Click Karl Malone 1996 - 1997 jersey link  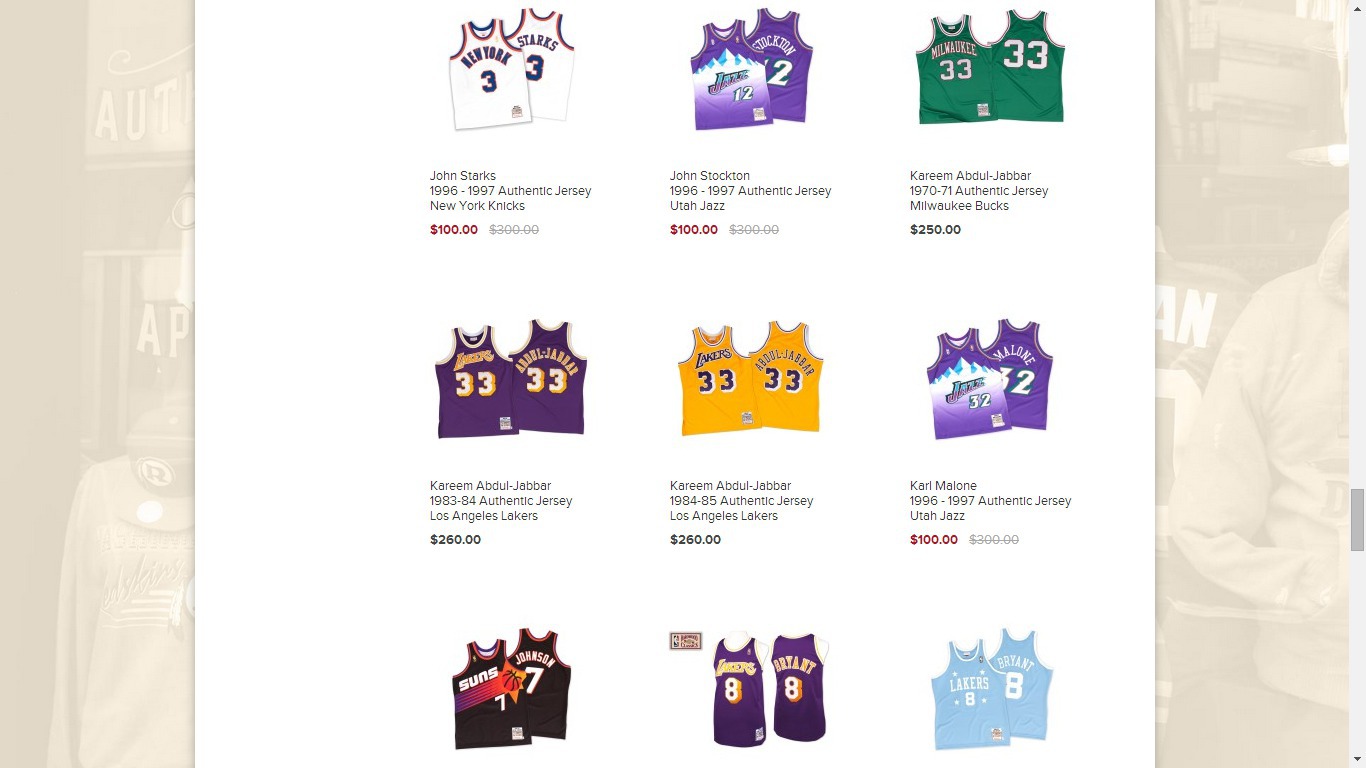tap(991, 501)
